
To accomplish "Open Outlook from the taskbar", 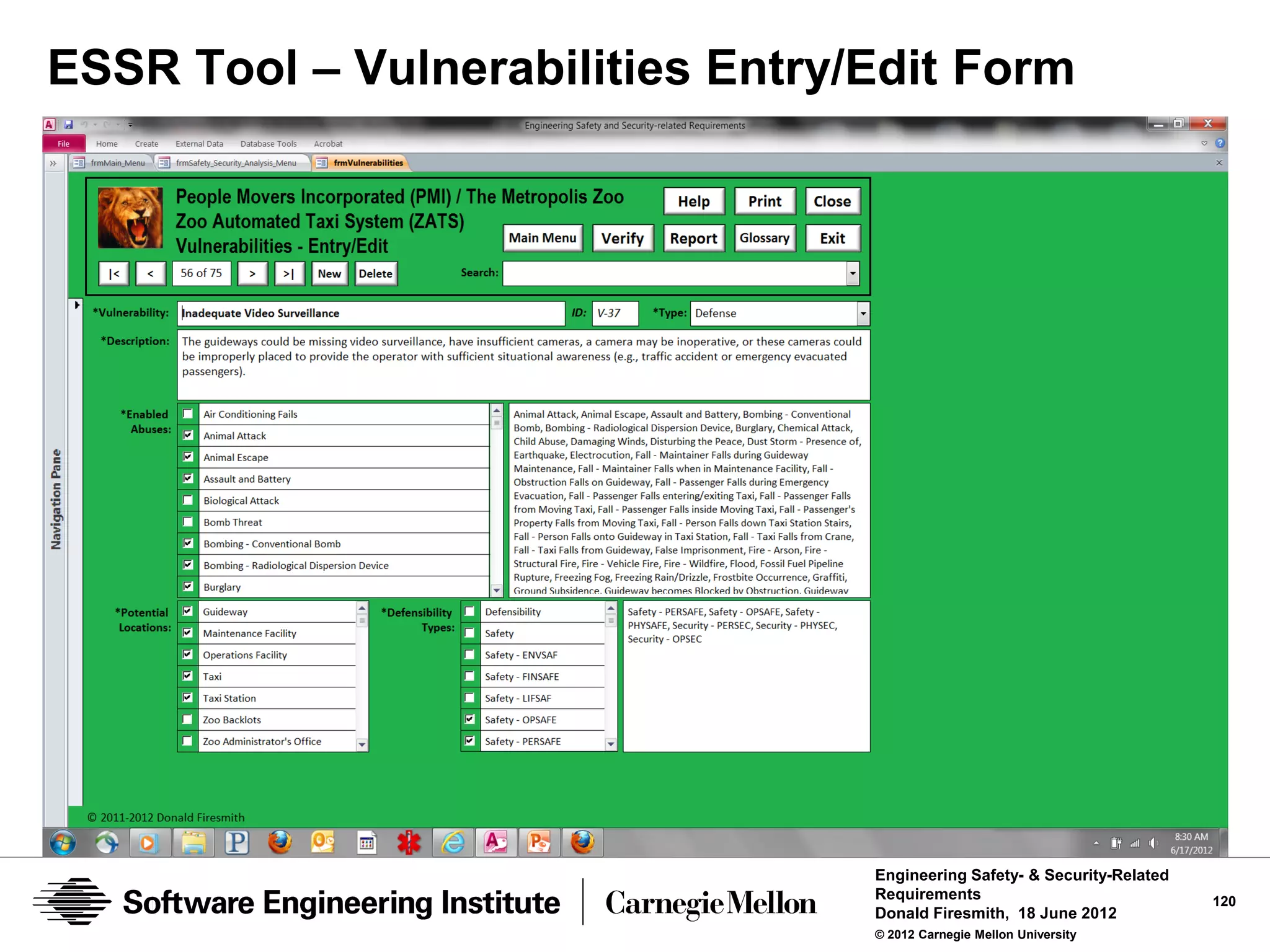I will (322, 843).
